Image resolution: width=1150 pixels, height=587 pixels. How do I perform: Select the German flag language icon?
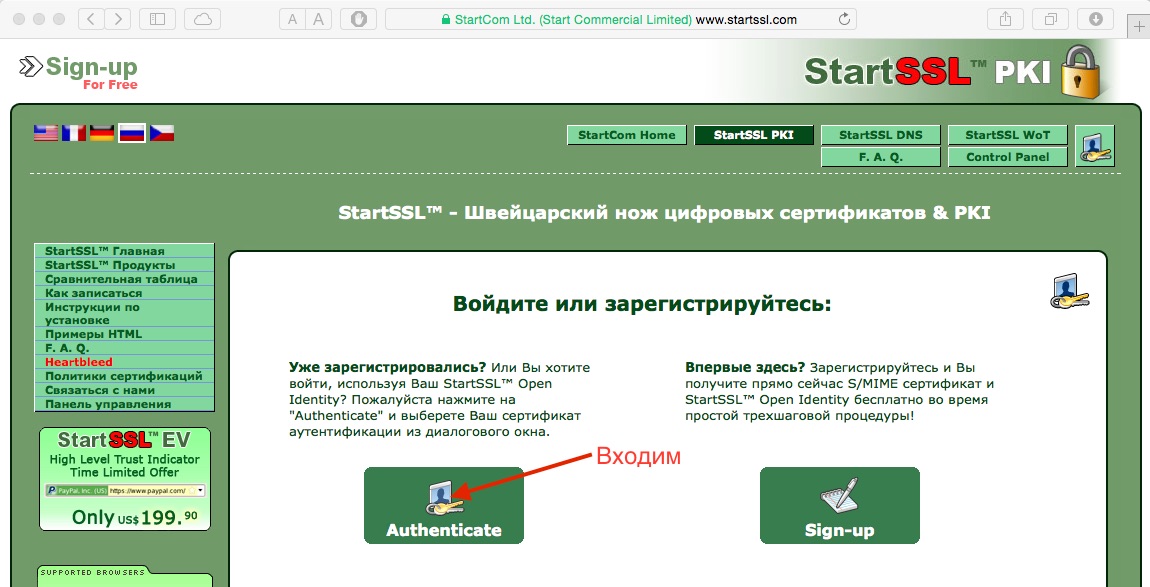[102, 132]
